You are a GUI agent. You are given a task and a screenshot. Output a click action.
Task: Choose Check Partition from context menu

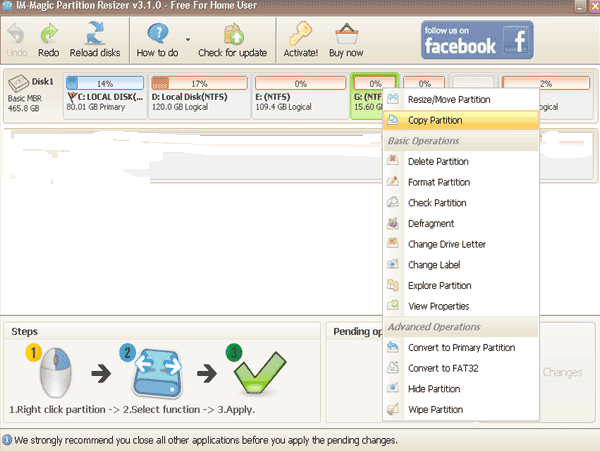click(x=461, y=203)
